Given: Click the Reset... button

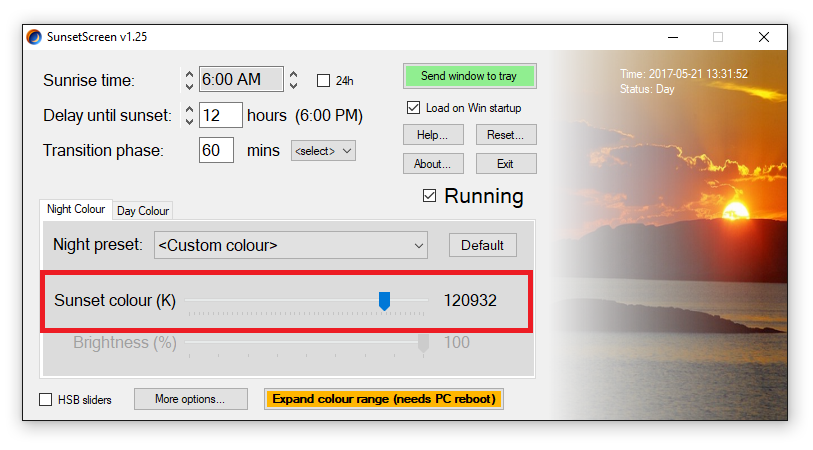Looking at the screenshot, I should (x=506, y=135).
